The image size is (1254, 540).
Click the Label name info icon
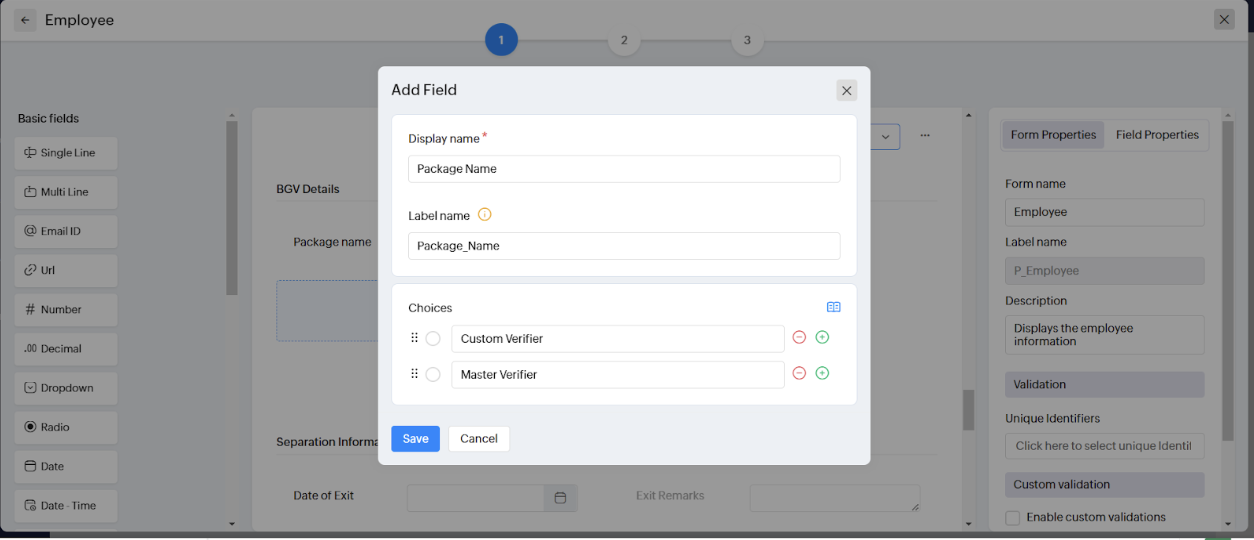click(x=485, y=215)
